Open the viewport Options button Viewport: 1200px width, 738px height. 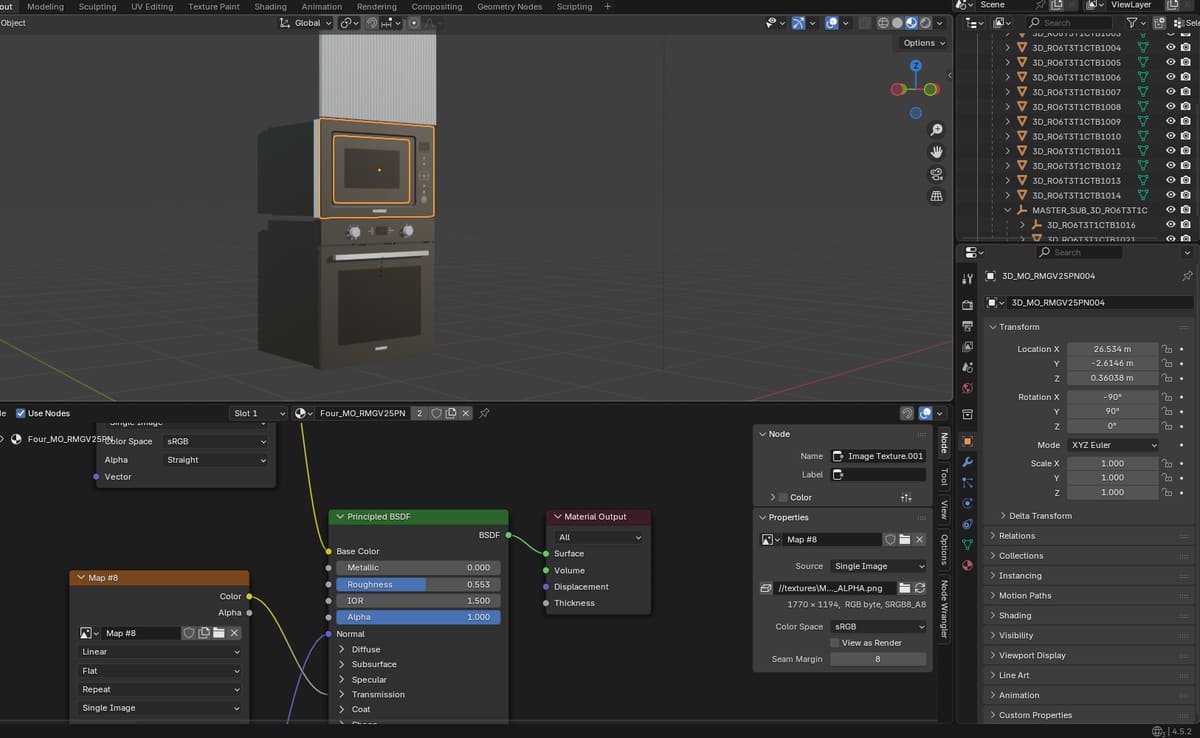923,43
